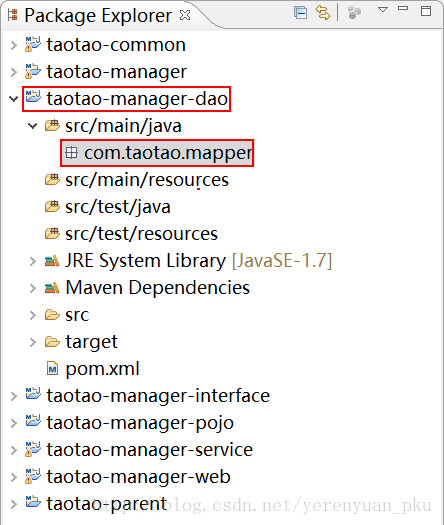This screenshot has width=444, height=525.
Task: Select the src/test/java label
Action: [x=118, y=207]
